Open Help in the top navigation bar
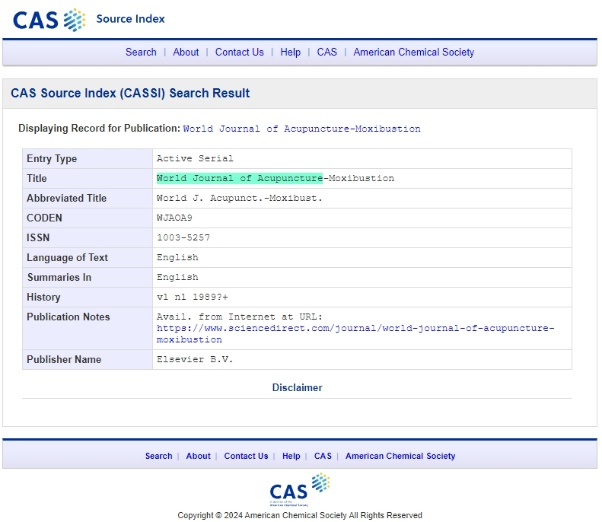The image size is (602, 522). (x=290, y=52)
